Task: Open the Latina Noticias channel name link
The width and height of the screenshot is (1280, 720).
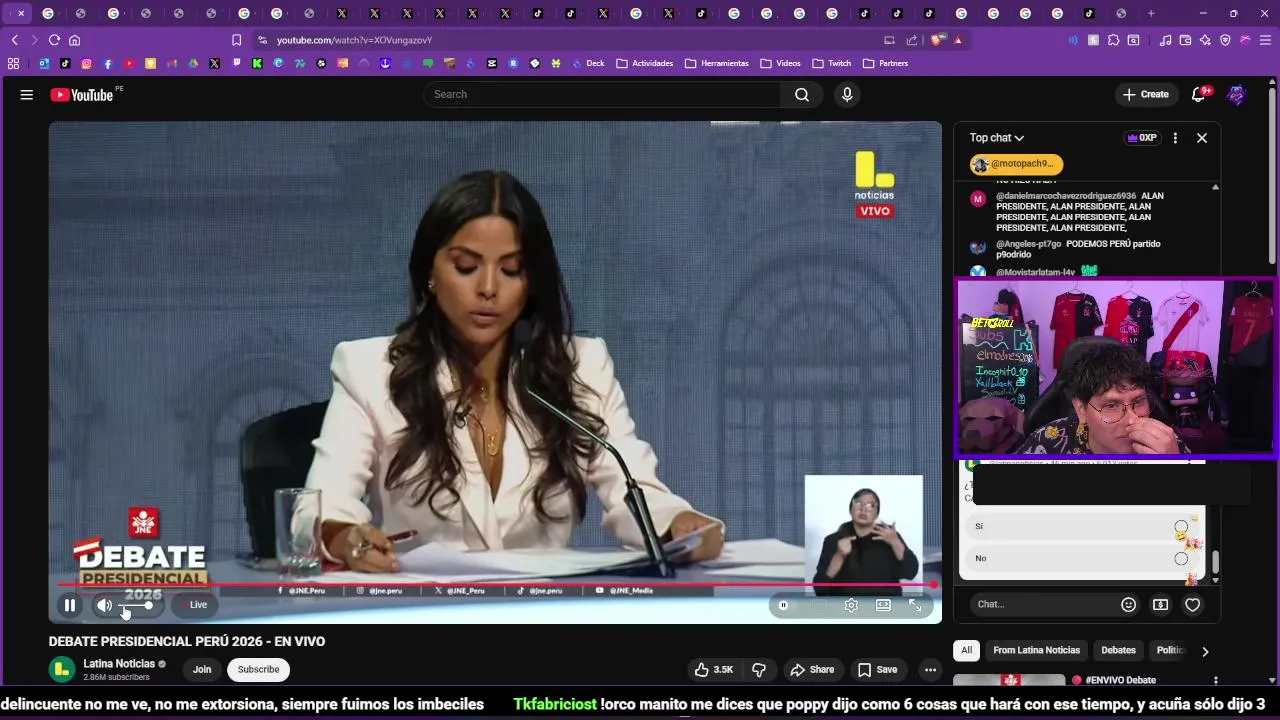Action: point(119,664)
